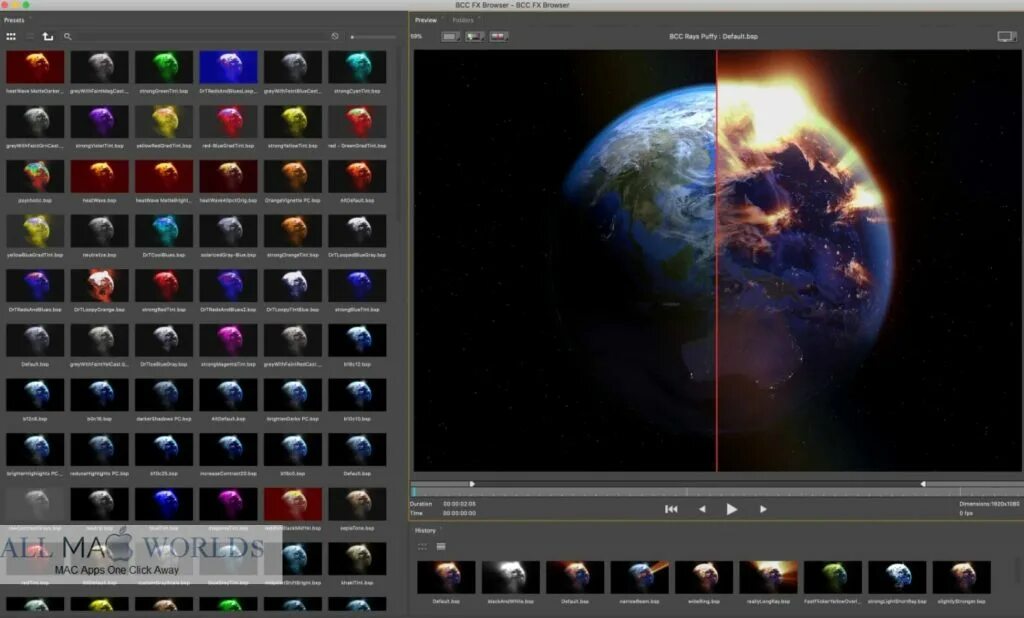Select red-BlueGradTint.bap preset thumbnail
Image resolution: width=1024 pixels, height=618 pixels.
(228, 122)
